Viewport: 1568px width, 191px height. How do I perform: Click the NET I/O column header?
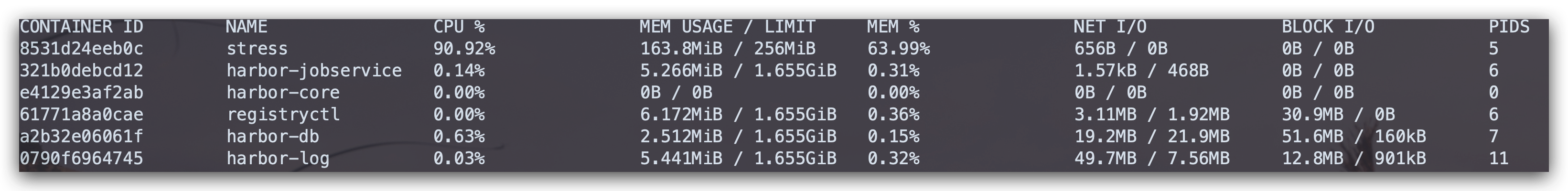1110,27
